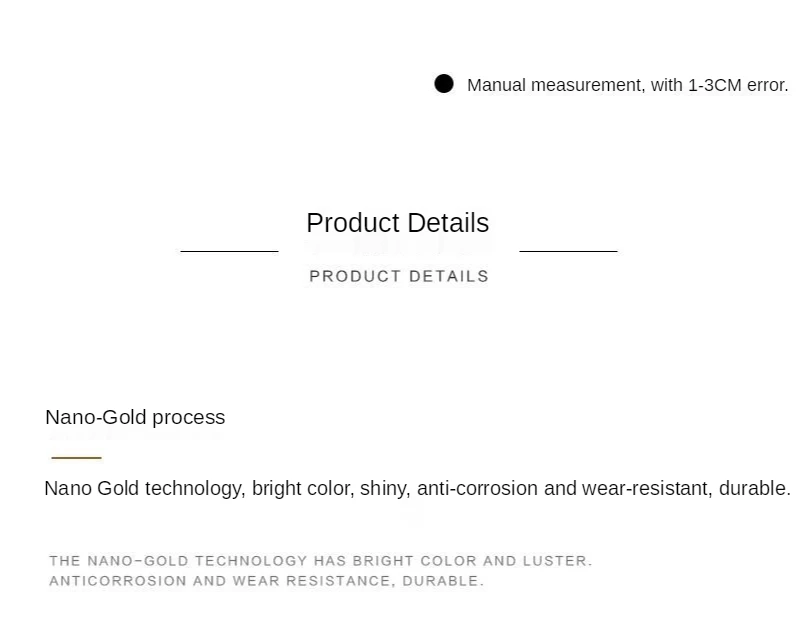Viewport: 799px width, 633px height.
Task: Click the uppercase "PRODUCT DETAILS" subtitle
Action: coord(399,276)
